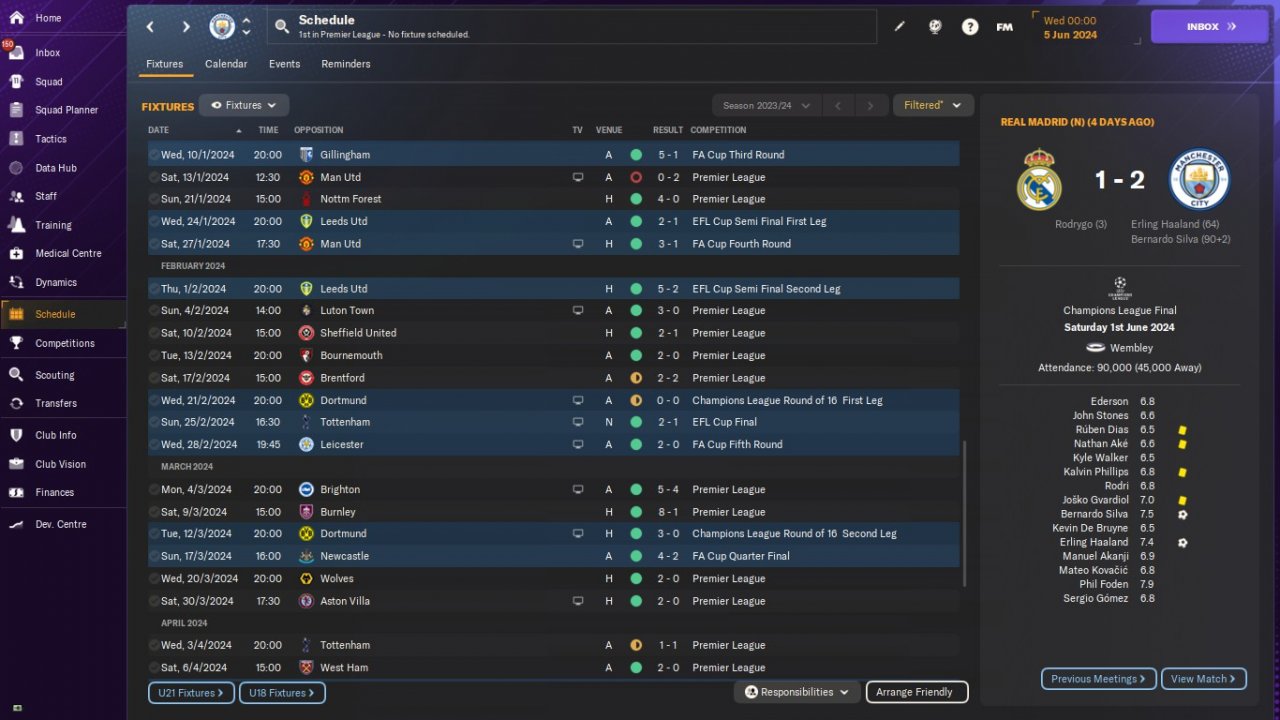Click the date display 5 Jun 2024
Viewport: 1280px width, 720px height.
tap(1070, 35)
